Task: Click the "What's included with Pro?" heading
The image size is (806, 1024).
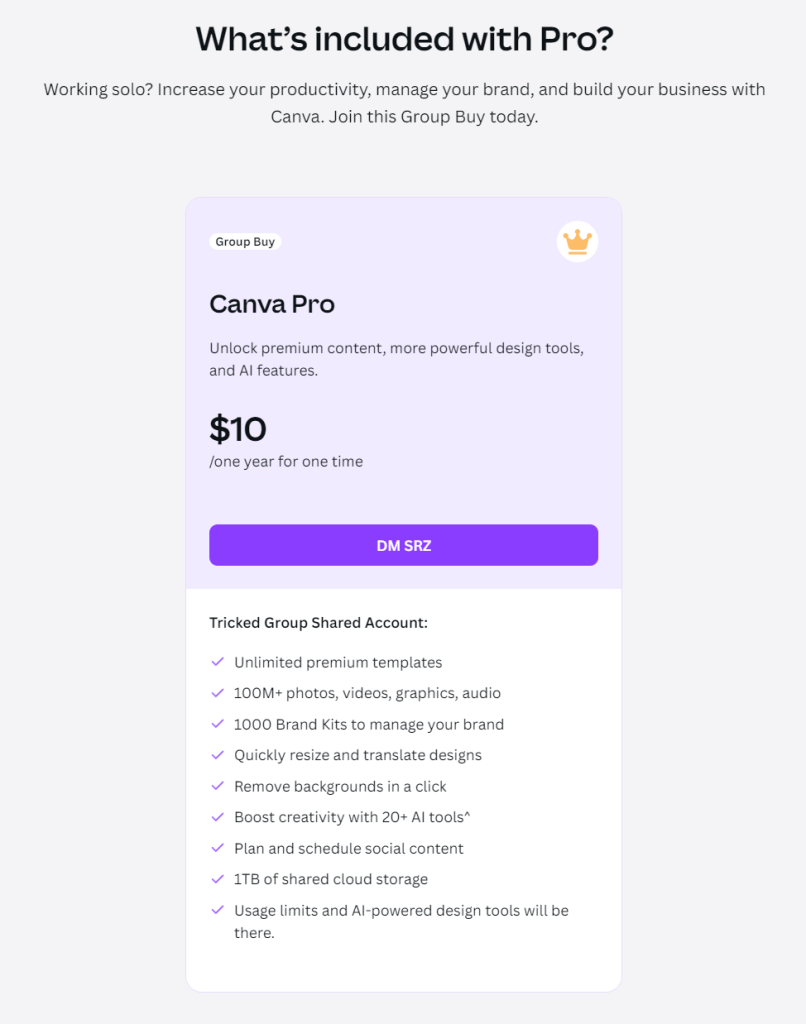Action: (403, 39)
